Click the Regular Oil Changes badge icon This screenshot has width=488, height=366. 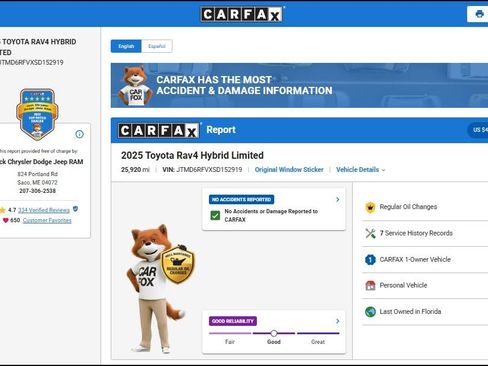coord(370,207)
